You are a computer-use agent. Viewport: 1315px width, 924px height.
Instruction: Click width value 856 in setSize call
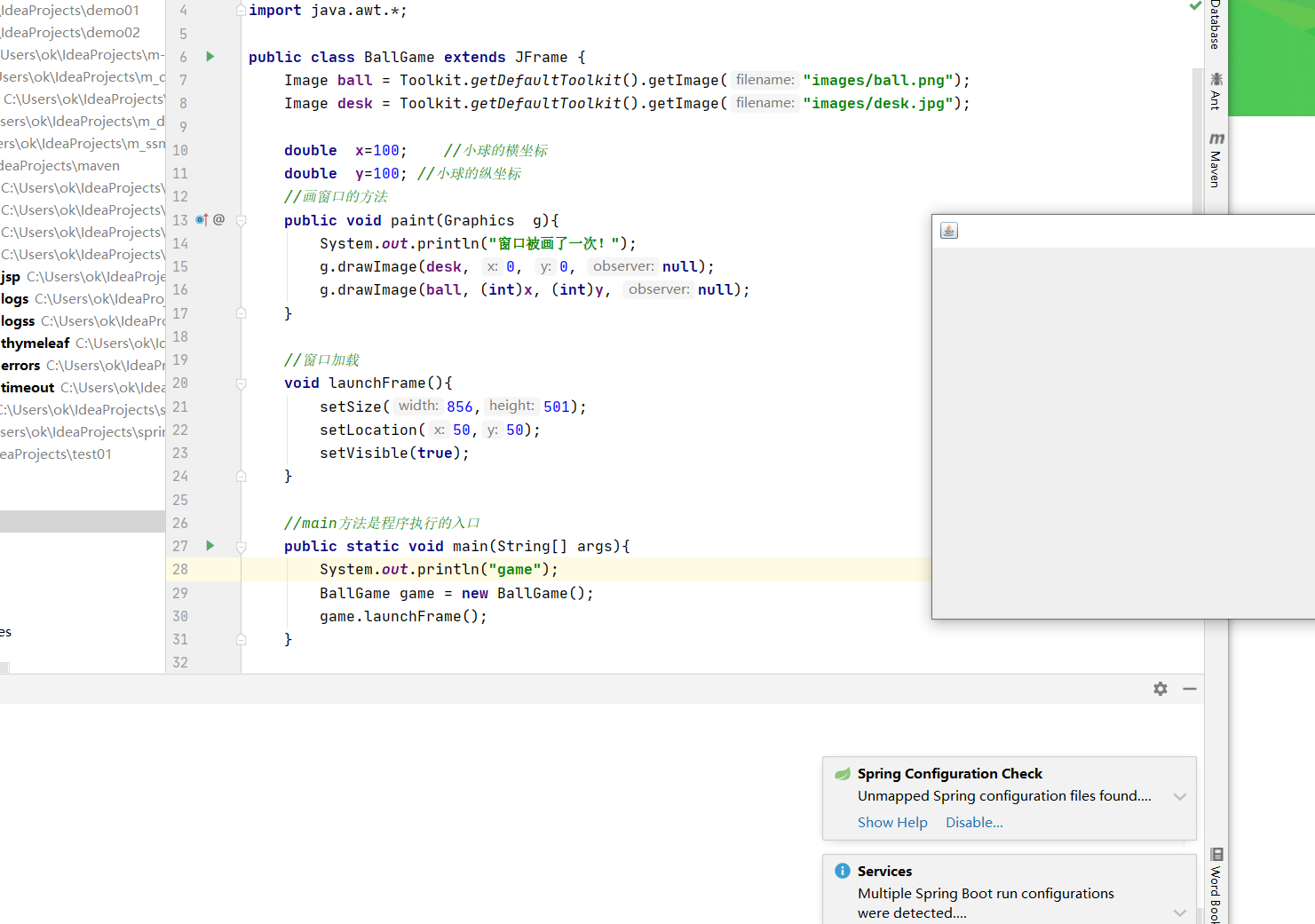pos(460,407)
